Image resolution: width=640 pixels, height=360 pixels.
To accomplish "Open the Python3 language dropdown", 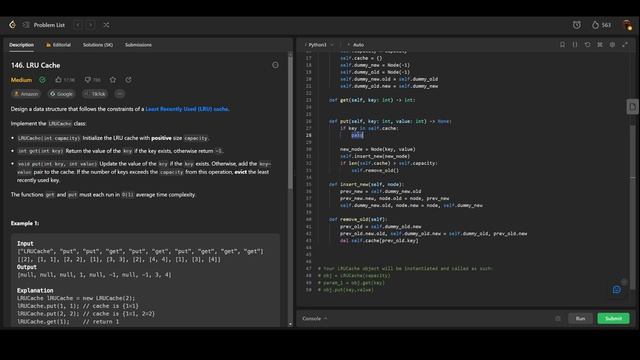I will tap(319, 45).
